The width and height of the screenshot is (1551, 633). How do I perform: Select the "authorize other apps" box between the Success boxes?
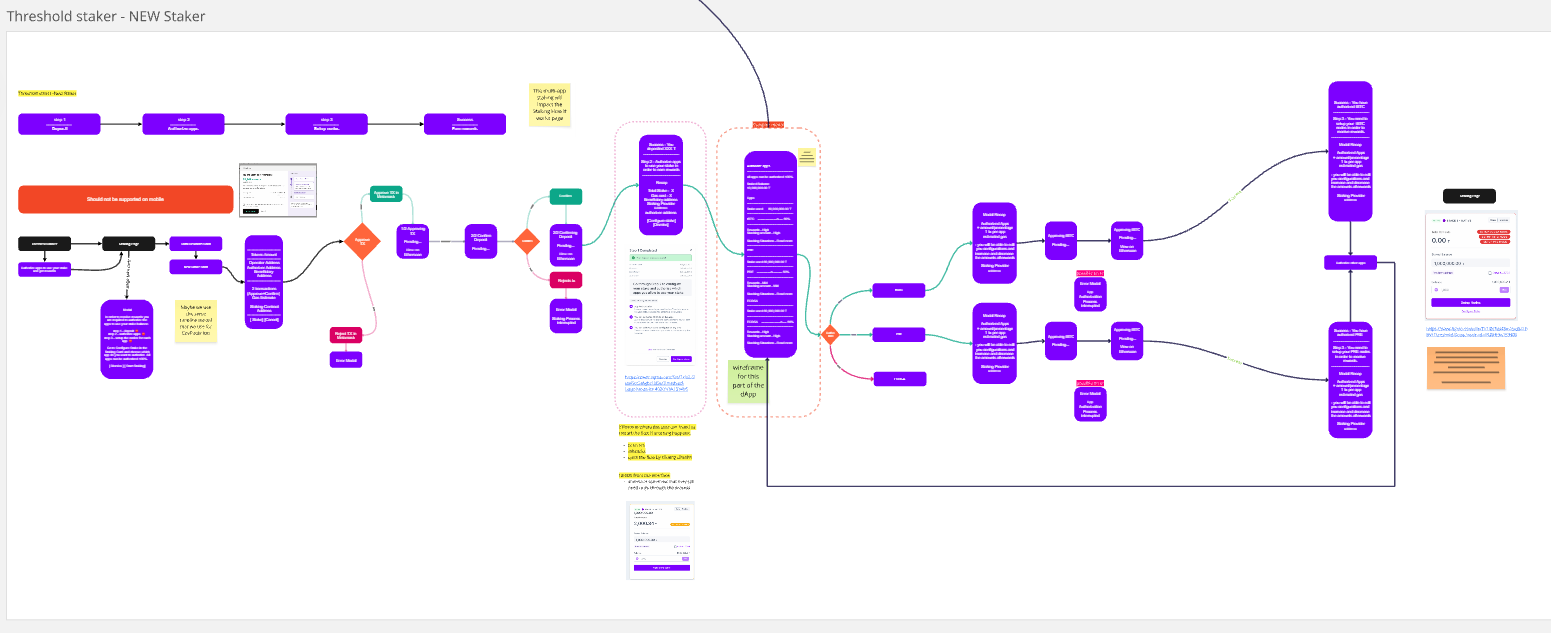1350,262
